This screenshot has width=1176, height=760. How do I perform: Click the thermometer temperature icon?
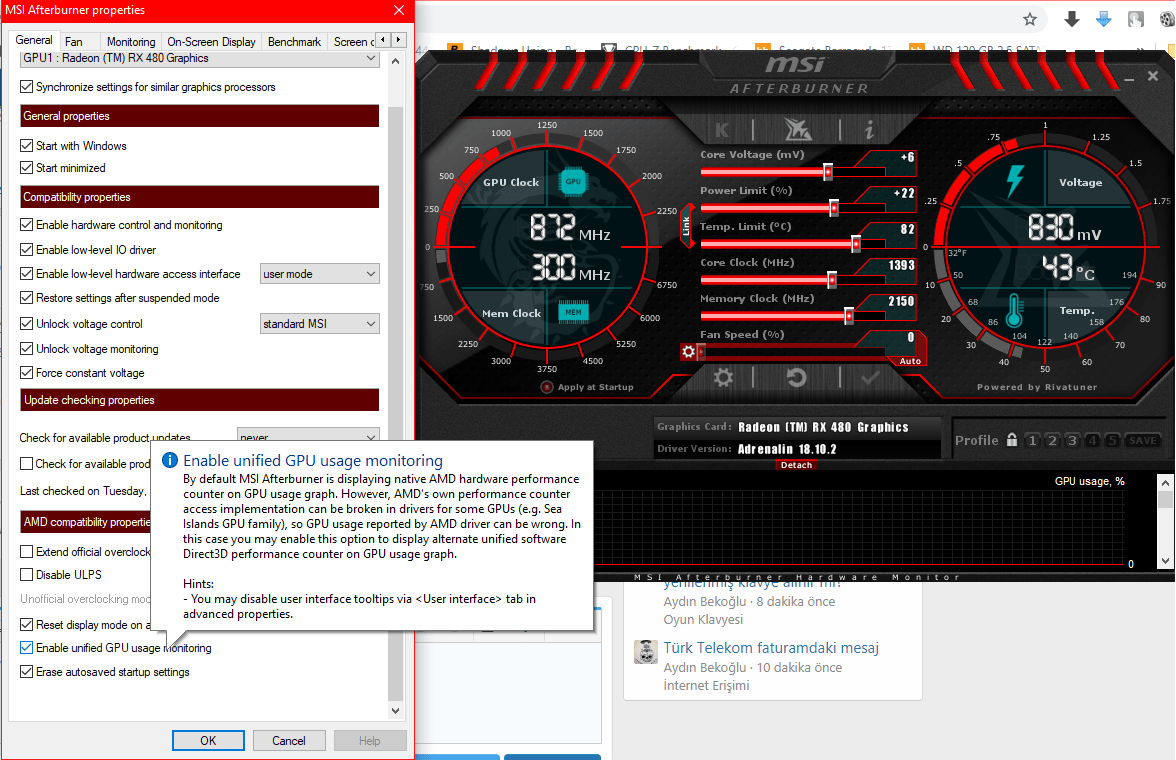(x=1015, y=311)
